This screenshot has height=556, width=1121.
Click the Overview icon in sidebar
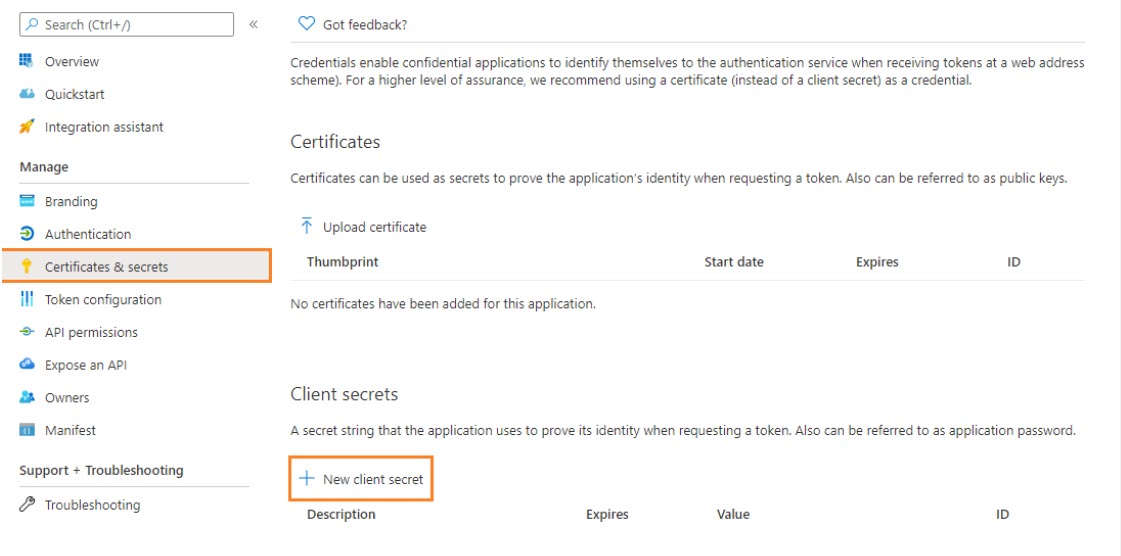(27, 62)
